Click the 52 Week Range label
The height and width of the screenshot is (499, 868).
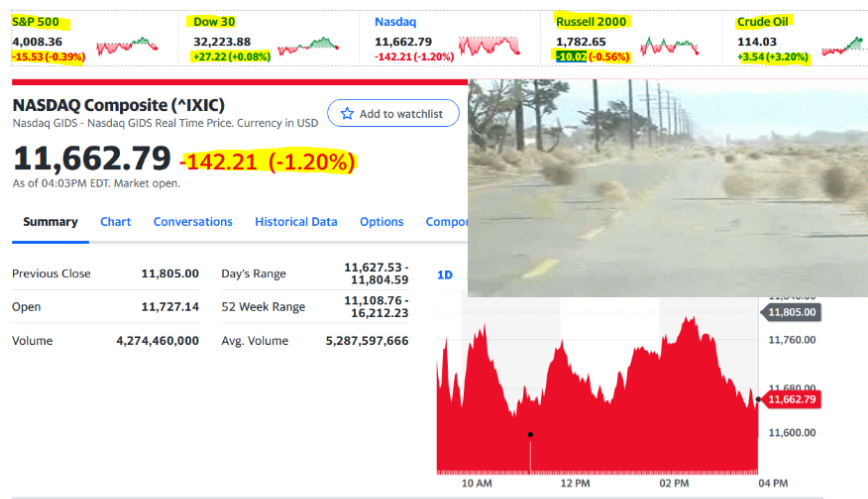[x=263, y=307]
